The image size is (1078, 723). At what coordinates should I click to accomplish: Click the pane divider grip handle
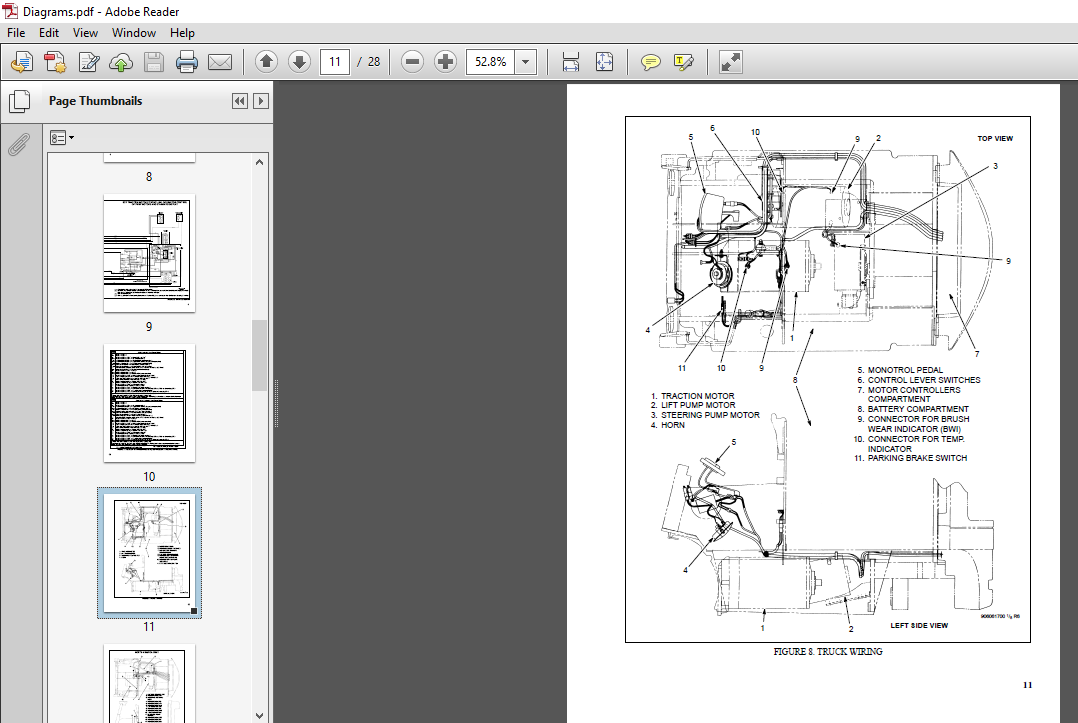[x=276, y=403]
